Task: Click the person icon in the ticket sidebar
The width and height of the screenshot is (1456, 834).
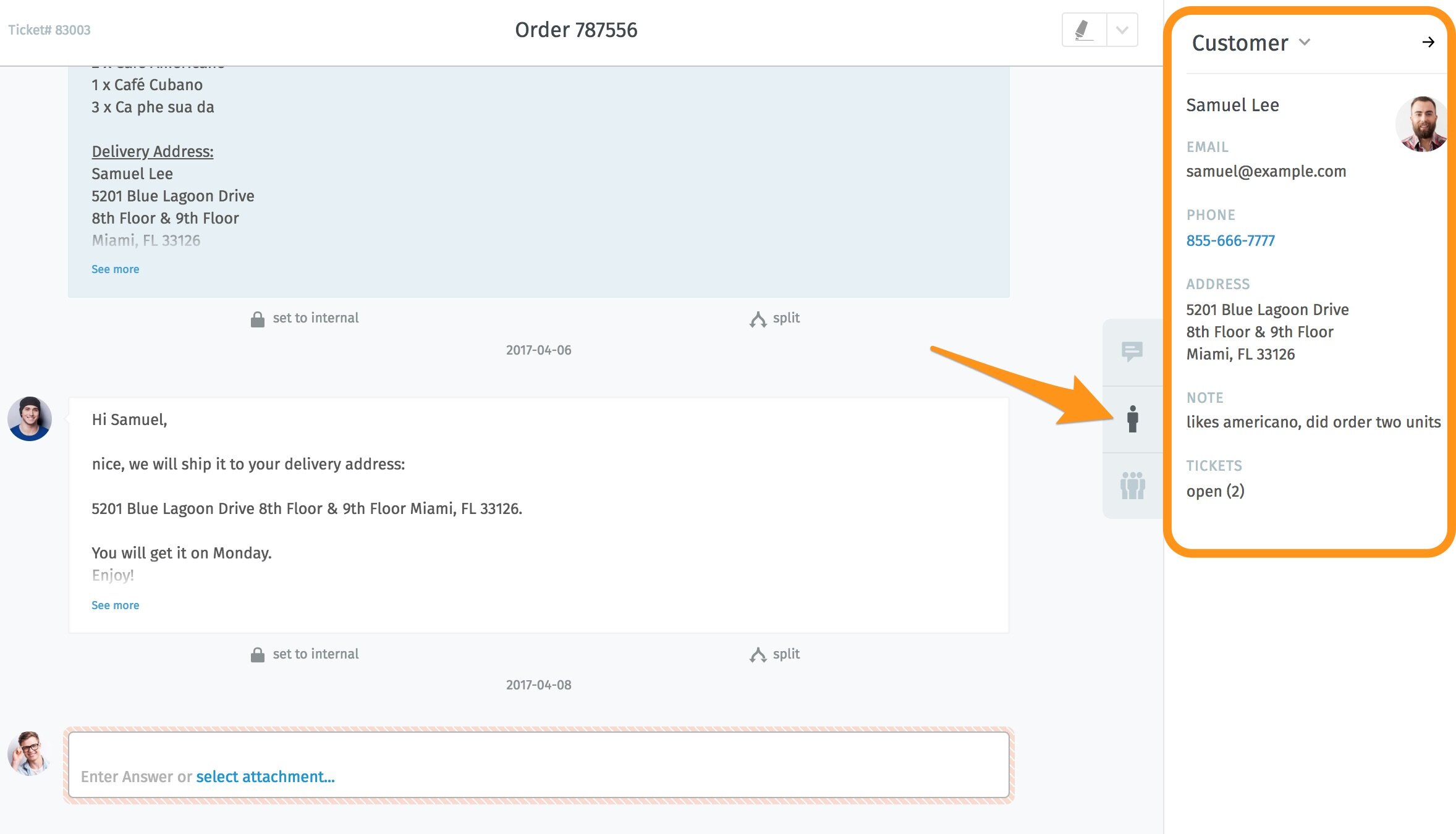Action: 1133,419
